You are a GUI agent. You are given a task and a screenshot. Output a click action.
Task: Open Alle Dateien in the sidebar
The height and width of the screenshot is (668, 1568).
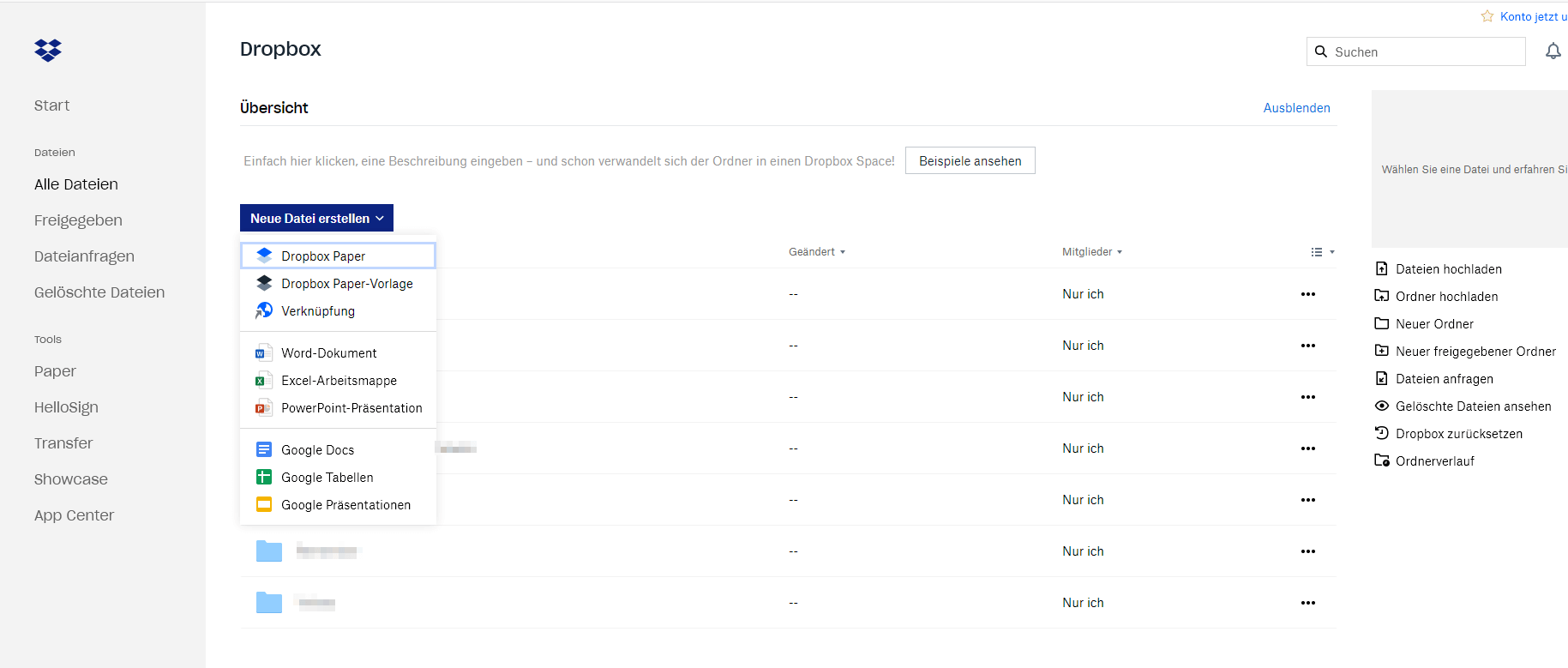pyautogui.click(x=75, y=184)
